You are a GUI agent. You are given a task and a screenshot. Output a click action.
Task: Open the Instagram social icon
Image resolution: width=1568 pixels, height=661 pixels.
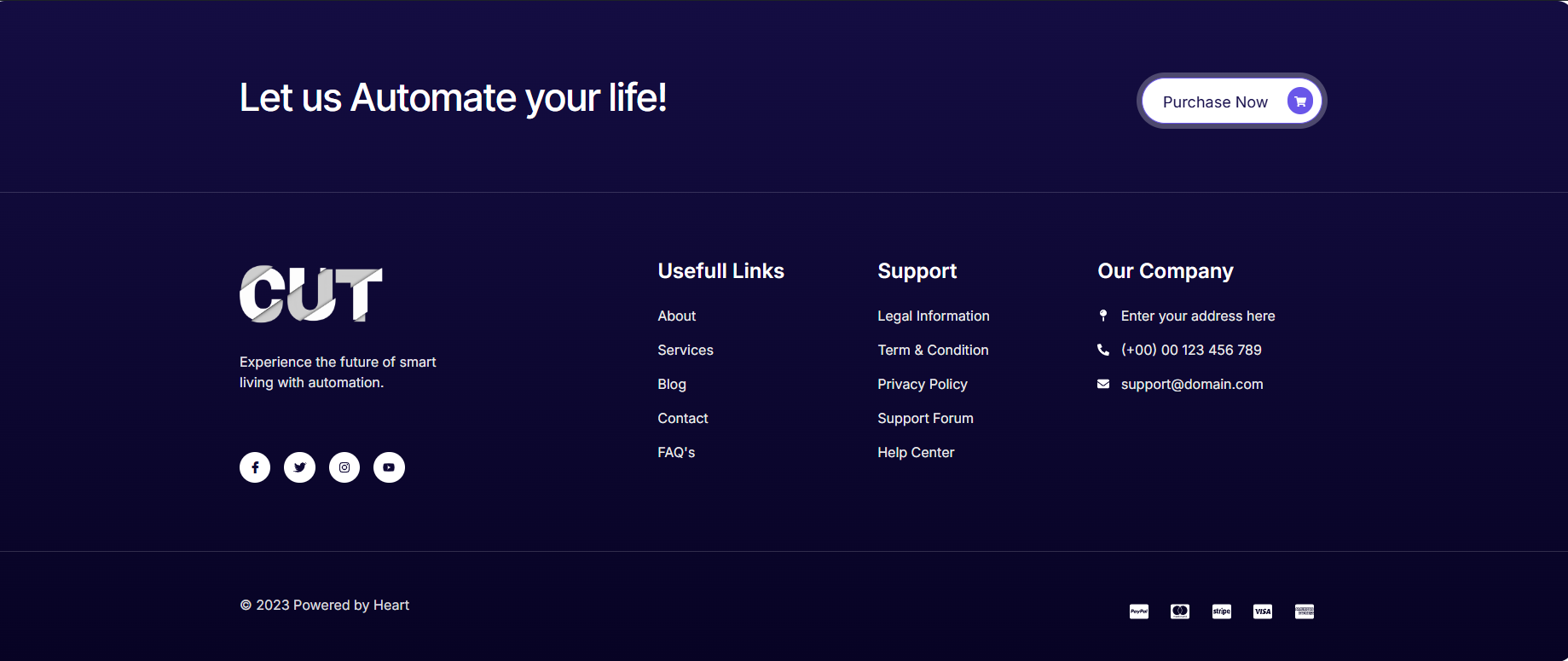click(x=344, y=467)
